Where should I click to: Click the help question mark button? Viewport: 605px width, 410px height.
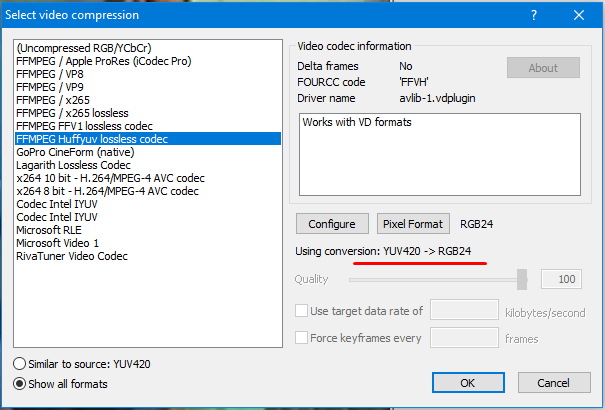click(534, 15)
